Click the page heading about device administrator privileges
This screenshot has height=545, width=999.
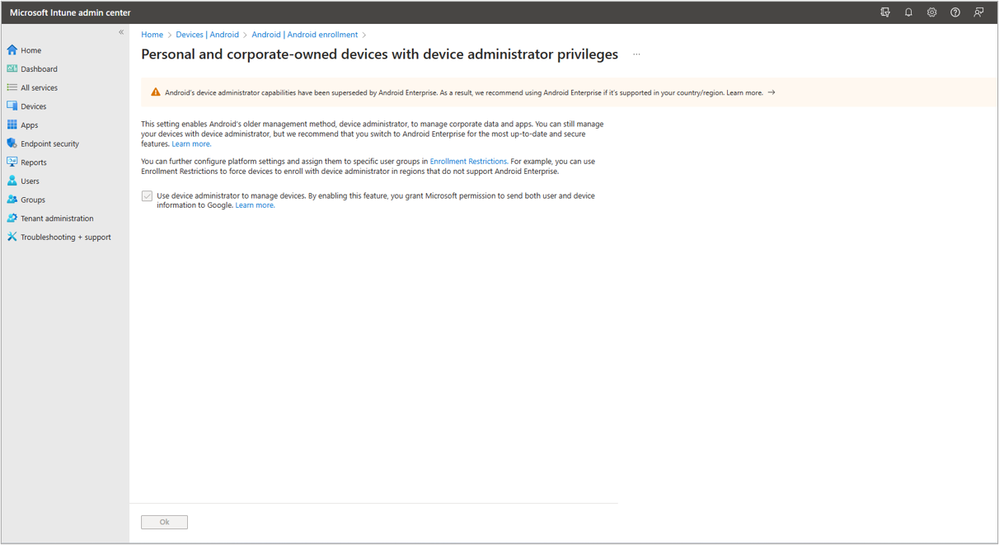click(380, 54)
